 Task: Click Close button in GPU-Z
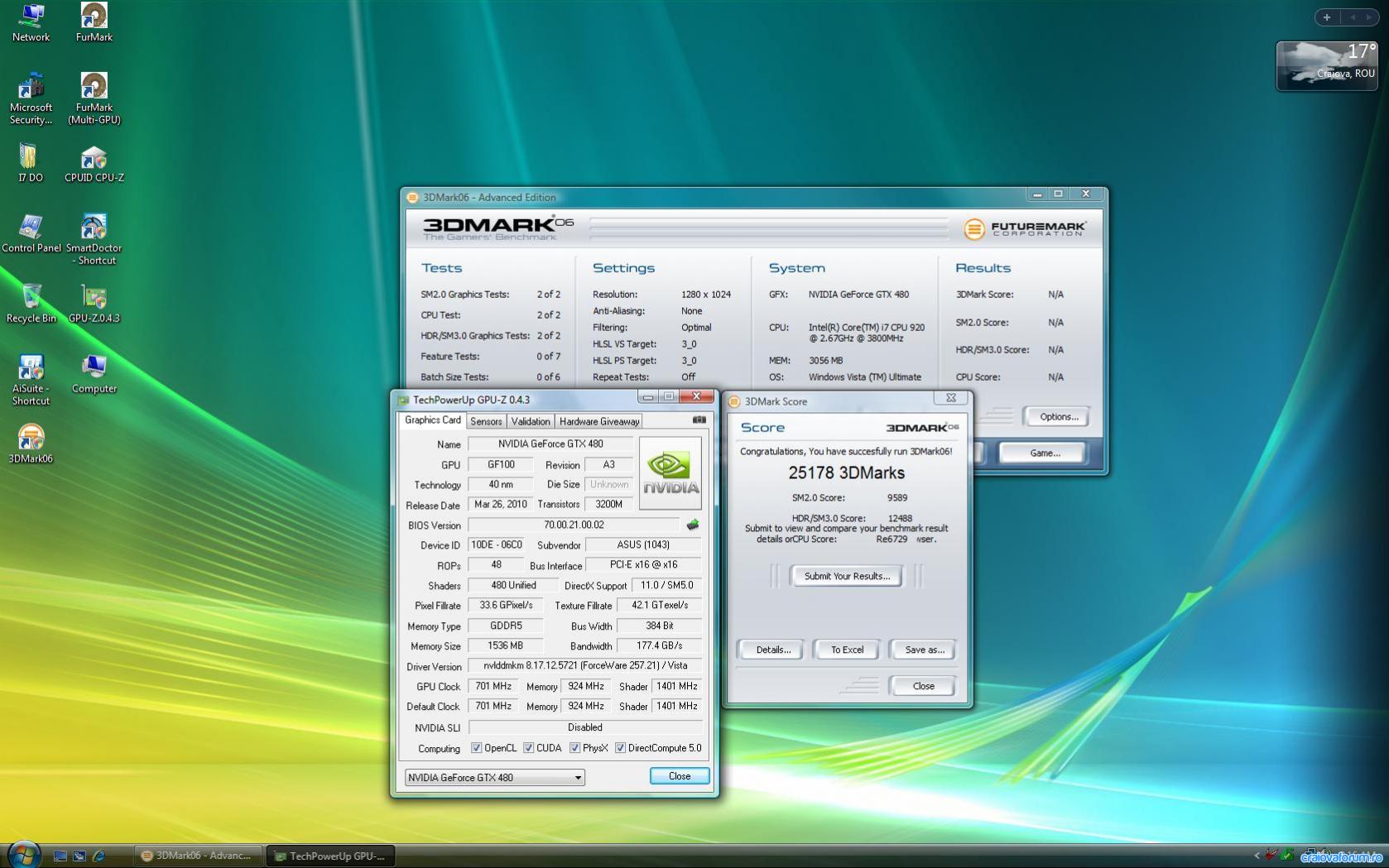tap(680, 776)
